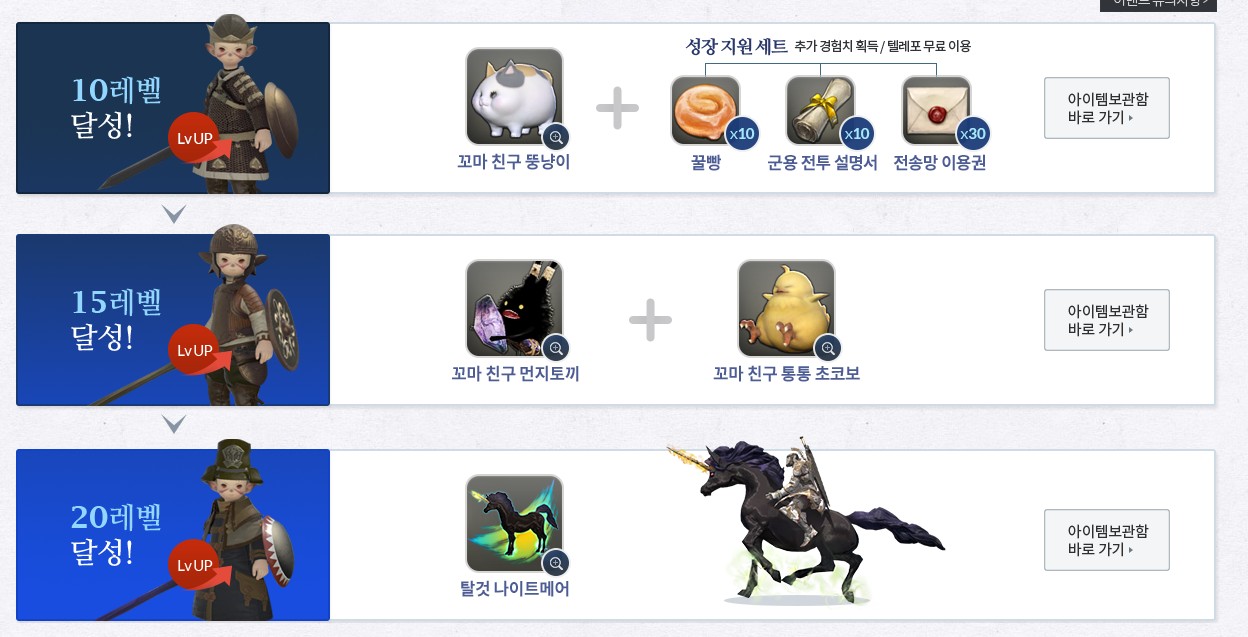Click the 10레벨 달성 banner
Screen dimensions: 1248x637
[173, 108]
